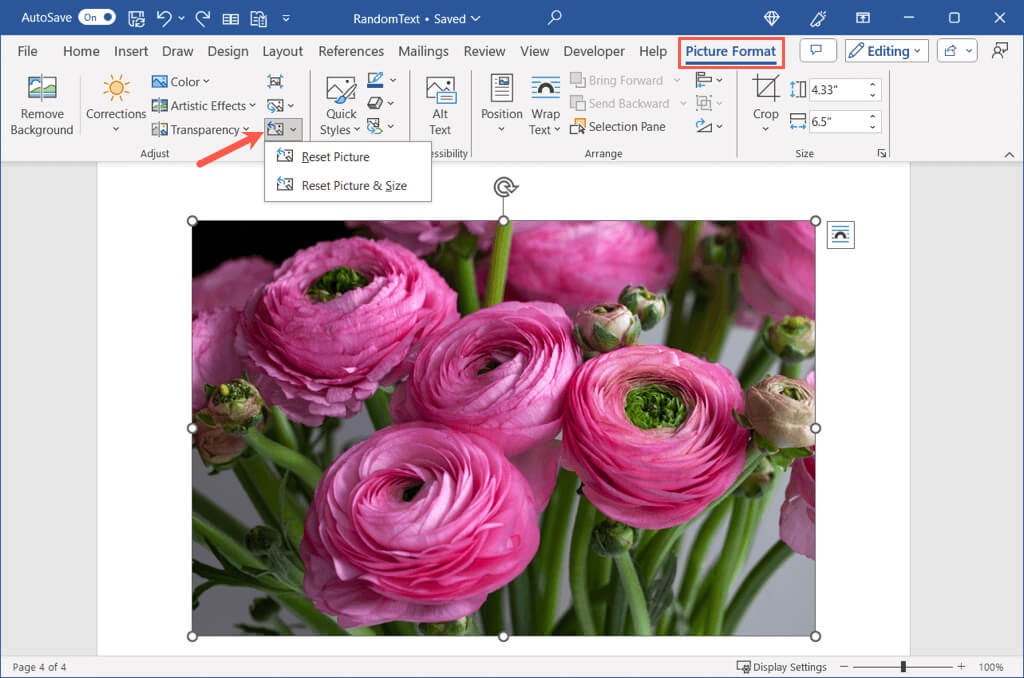Image resolution: width=1024 pixels, height=678 pixels.
Task: Click the Undo arrow icon
Action: tap(165, 18)
